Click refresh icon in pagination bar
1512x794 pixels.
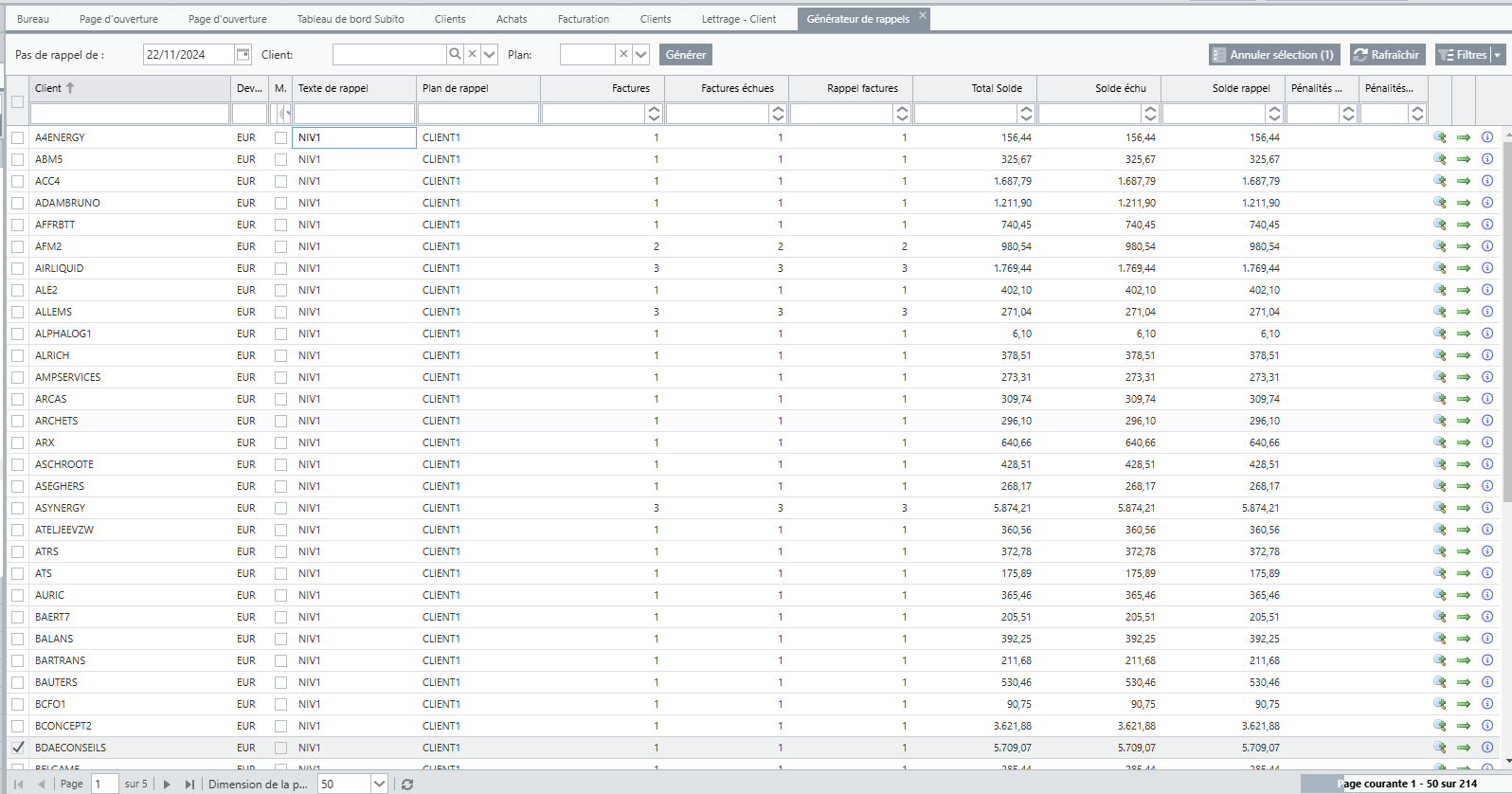[407, 785]
